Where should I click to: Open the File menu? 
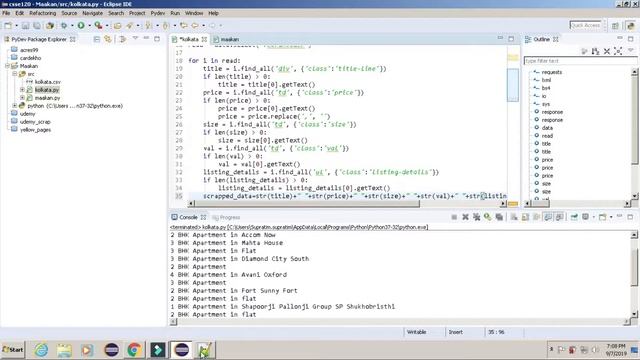(x=6, y=13)
